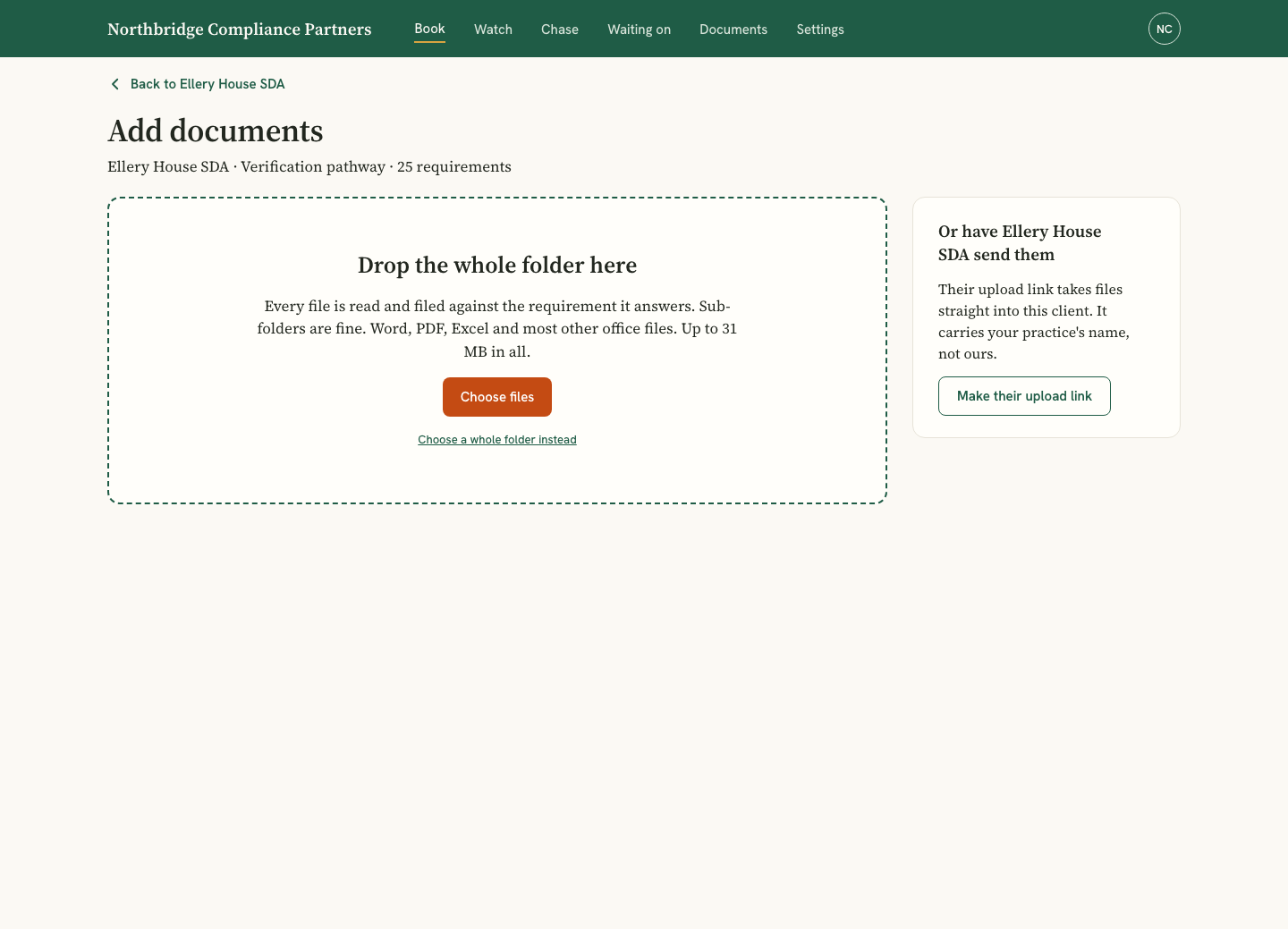1288x929 pixels.
Task: Click Make their upload link button
Action: coord(1024,396)
